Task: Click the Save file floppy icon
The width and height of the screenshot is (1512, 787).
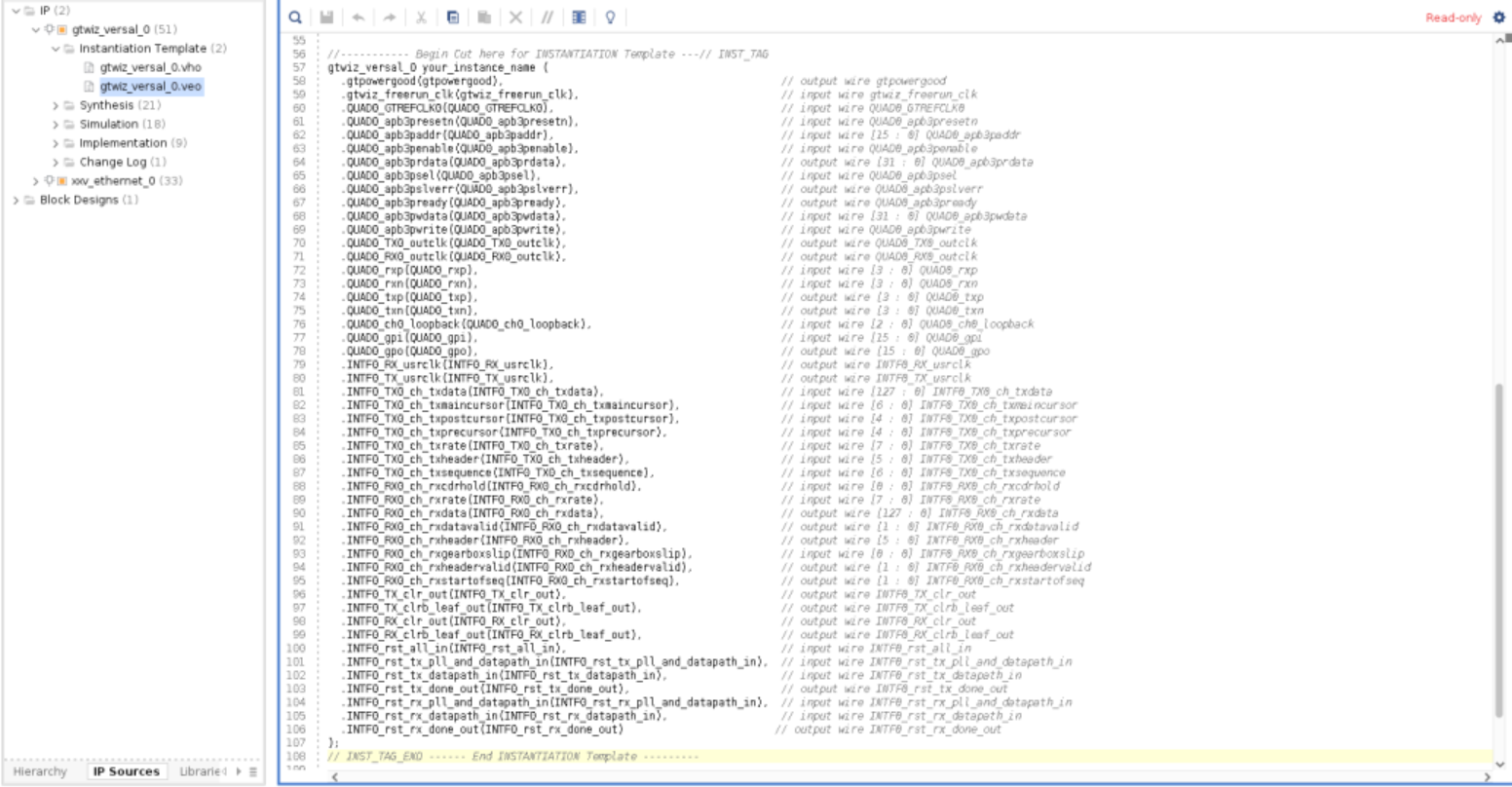Action: coord(326,18)
